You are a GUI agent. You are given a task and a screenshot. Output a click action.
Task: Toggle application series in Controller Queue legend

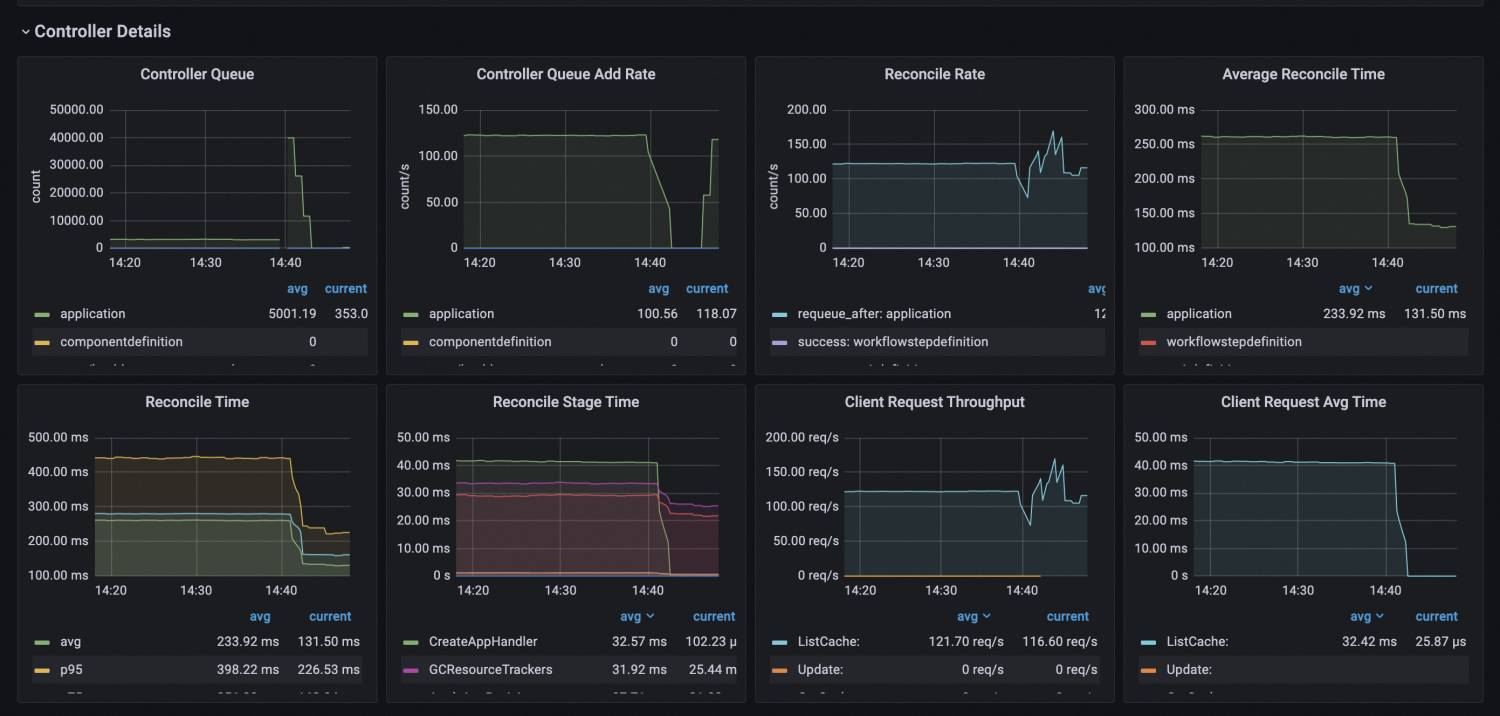click(93, 314)
